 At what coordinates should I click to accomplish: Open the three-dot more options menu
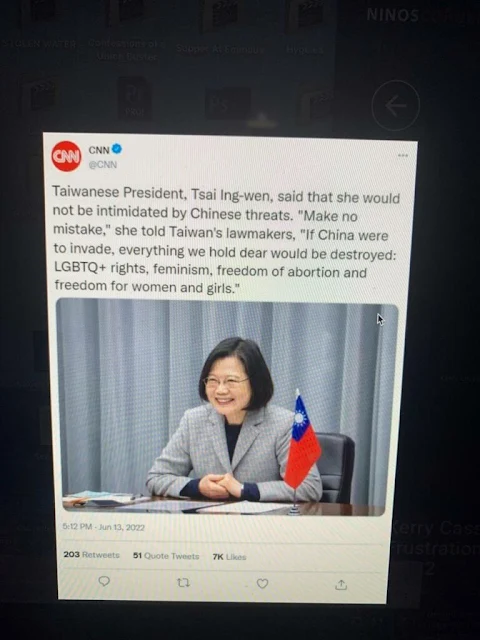coord(403,155)
